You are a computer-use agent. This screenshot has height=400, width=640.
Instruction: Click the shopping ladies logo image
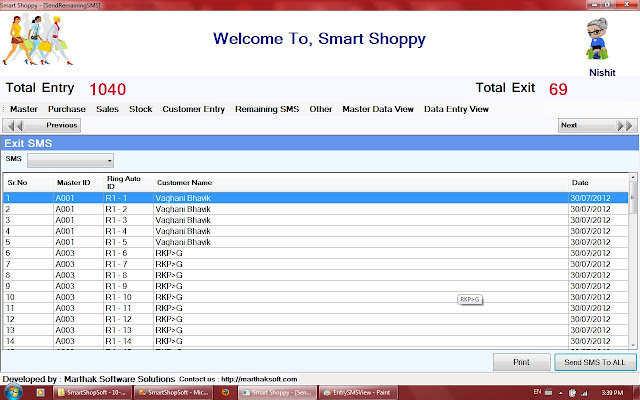point(38,40)
